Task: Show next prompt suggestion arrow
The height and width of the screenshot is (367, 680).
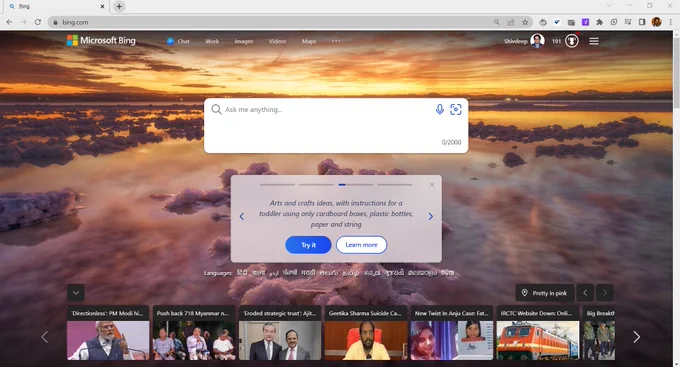Action: pos(431,216)
